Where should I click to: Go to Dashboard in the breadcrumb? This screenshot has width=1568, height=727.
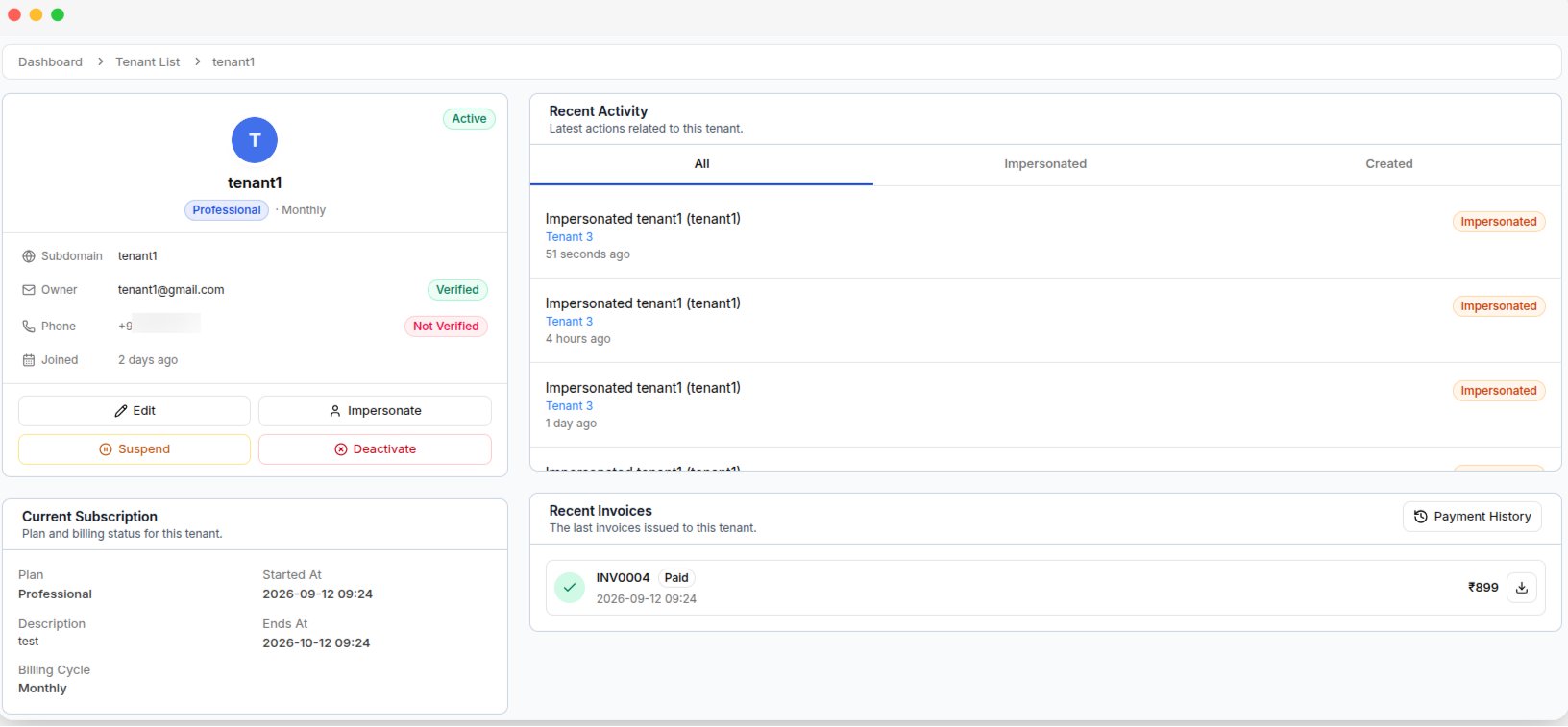click(50, 61)
